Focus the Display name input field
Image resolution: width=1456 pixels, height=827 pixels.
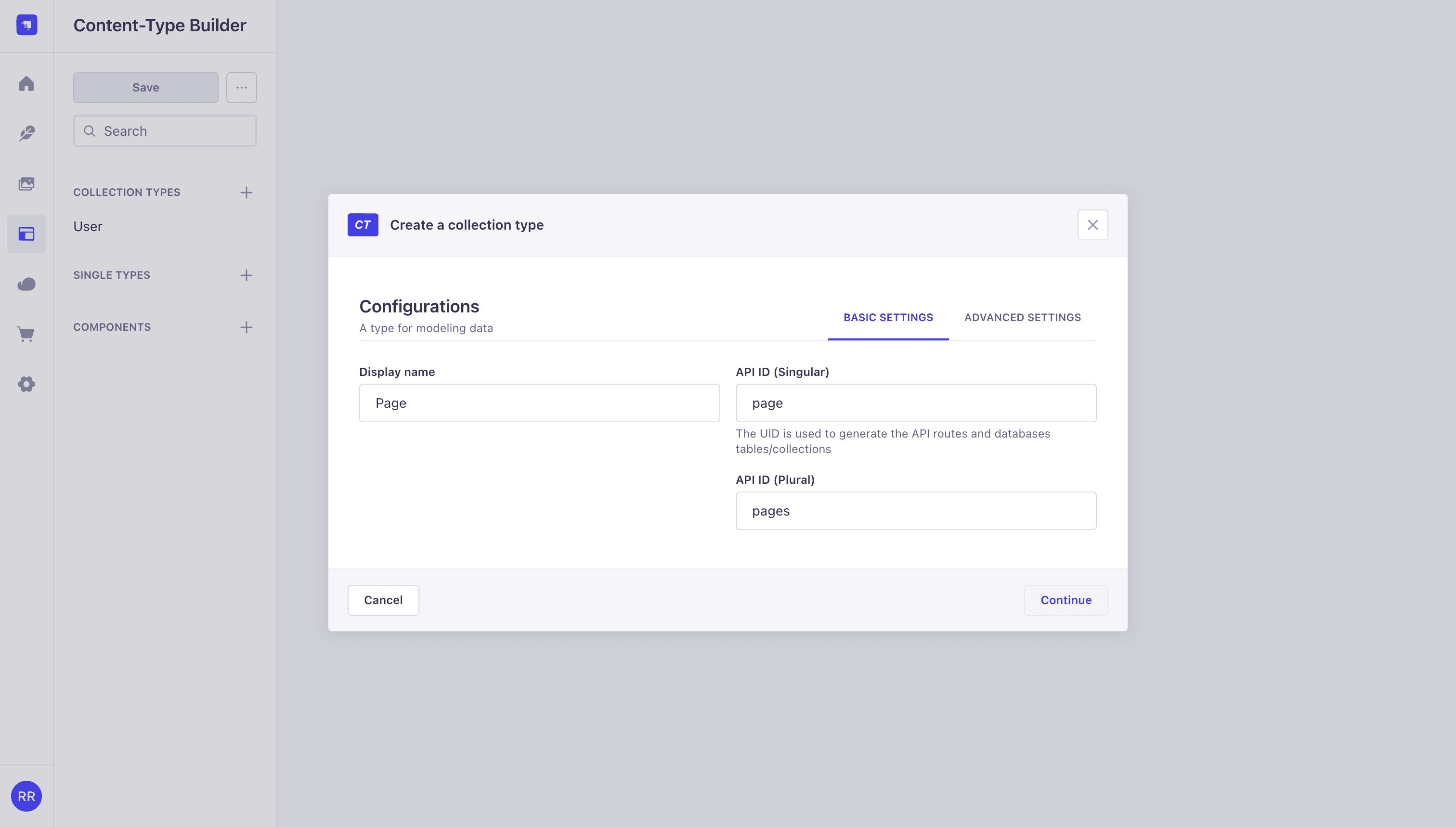coord(539,403)
